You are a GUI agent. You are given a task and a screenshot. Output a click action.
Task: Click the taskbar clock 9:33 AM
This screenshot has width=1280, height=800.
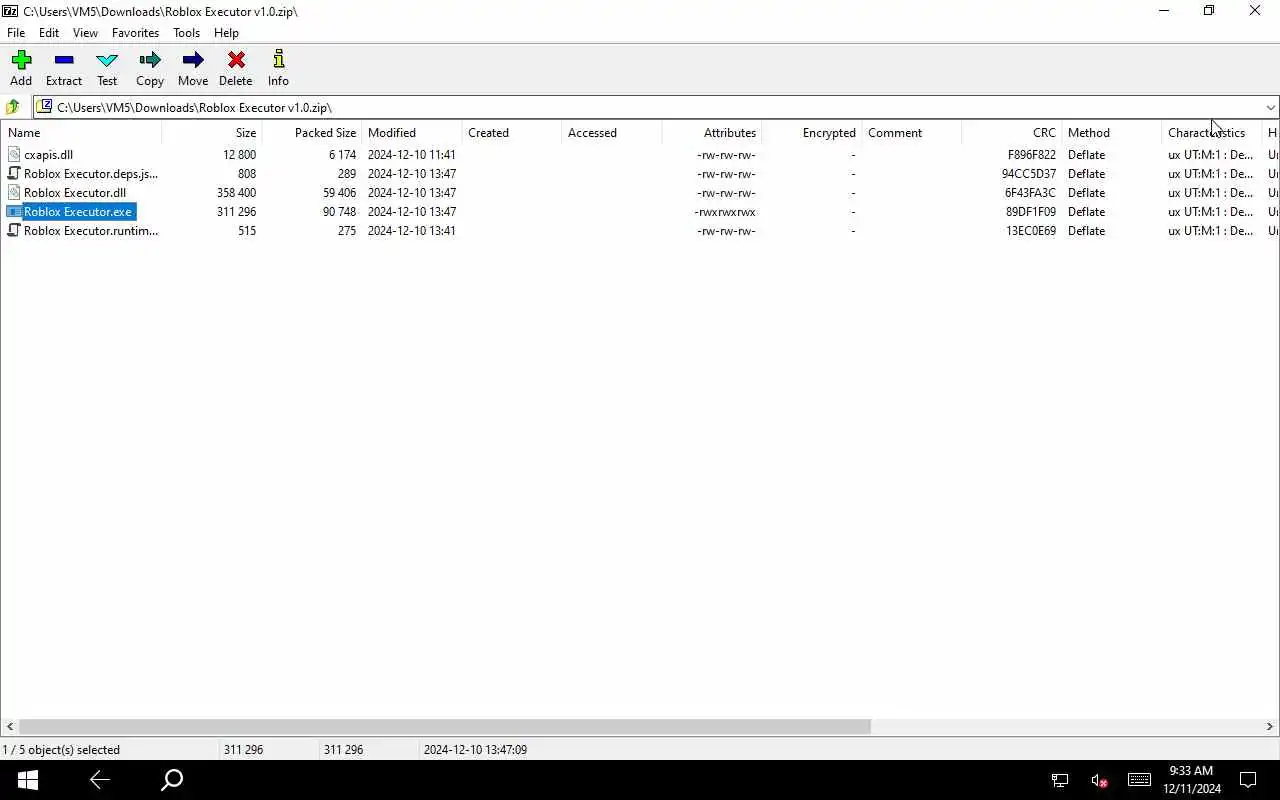pos(1190,771)
